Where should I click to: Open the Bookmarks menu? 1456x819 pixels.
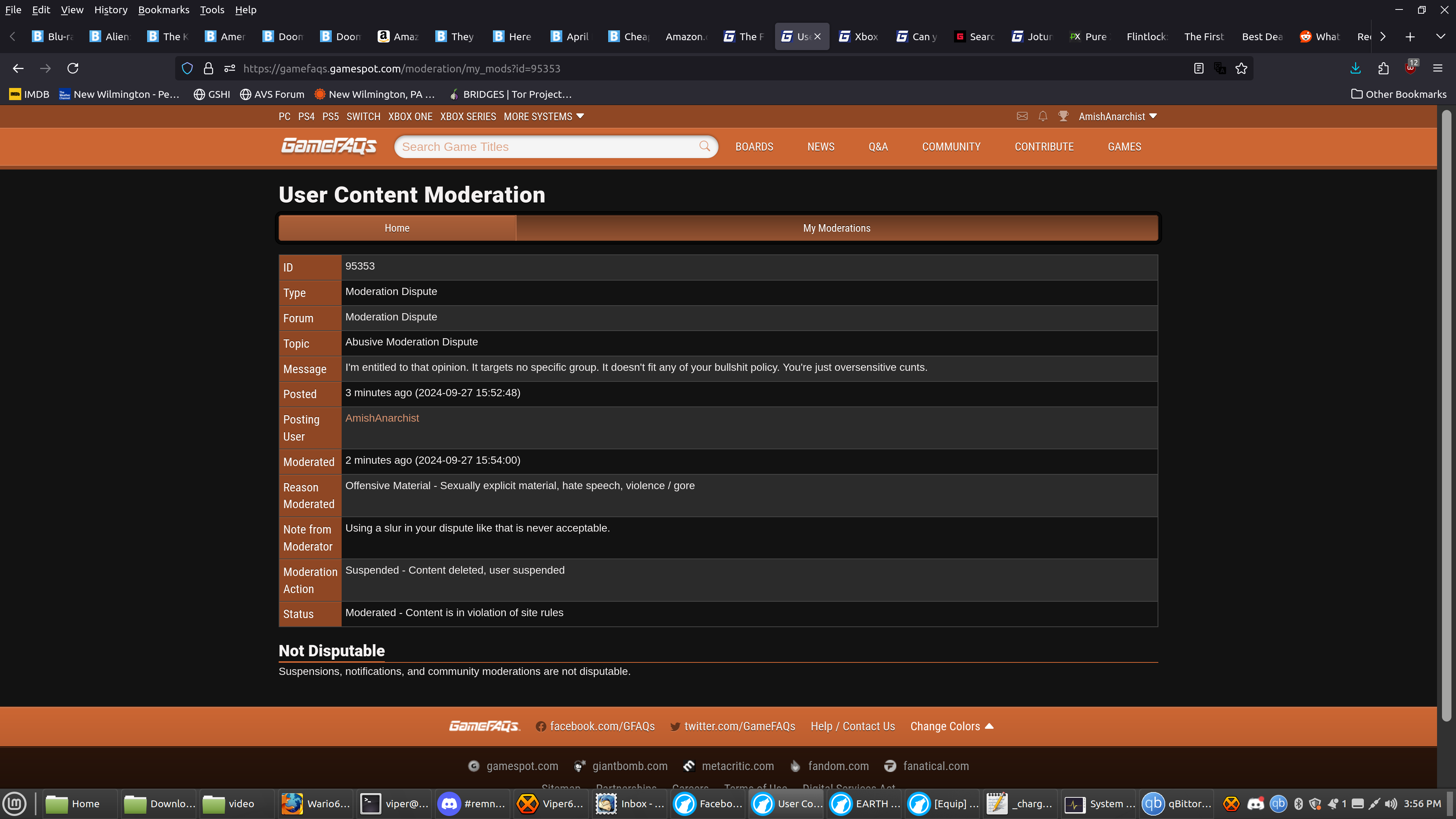coord(163,9)
